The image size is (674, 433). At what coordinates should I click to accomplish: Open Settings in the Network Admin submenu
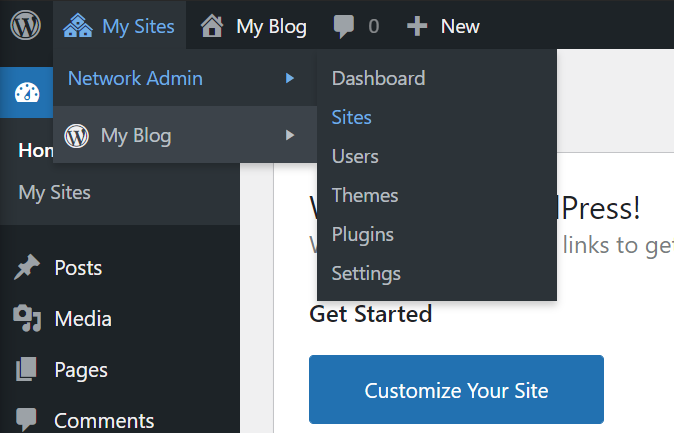(366, 273)
